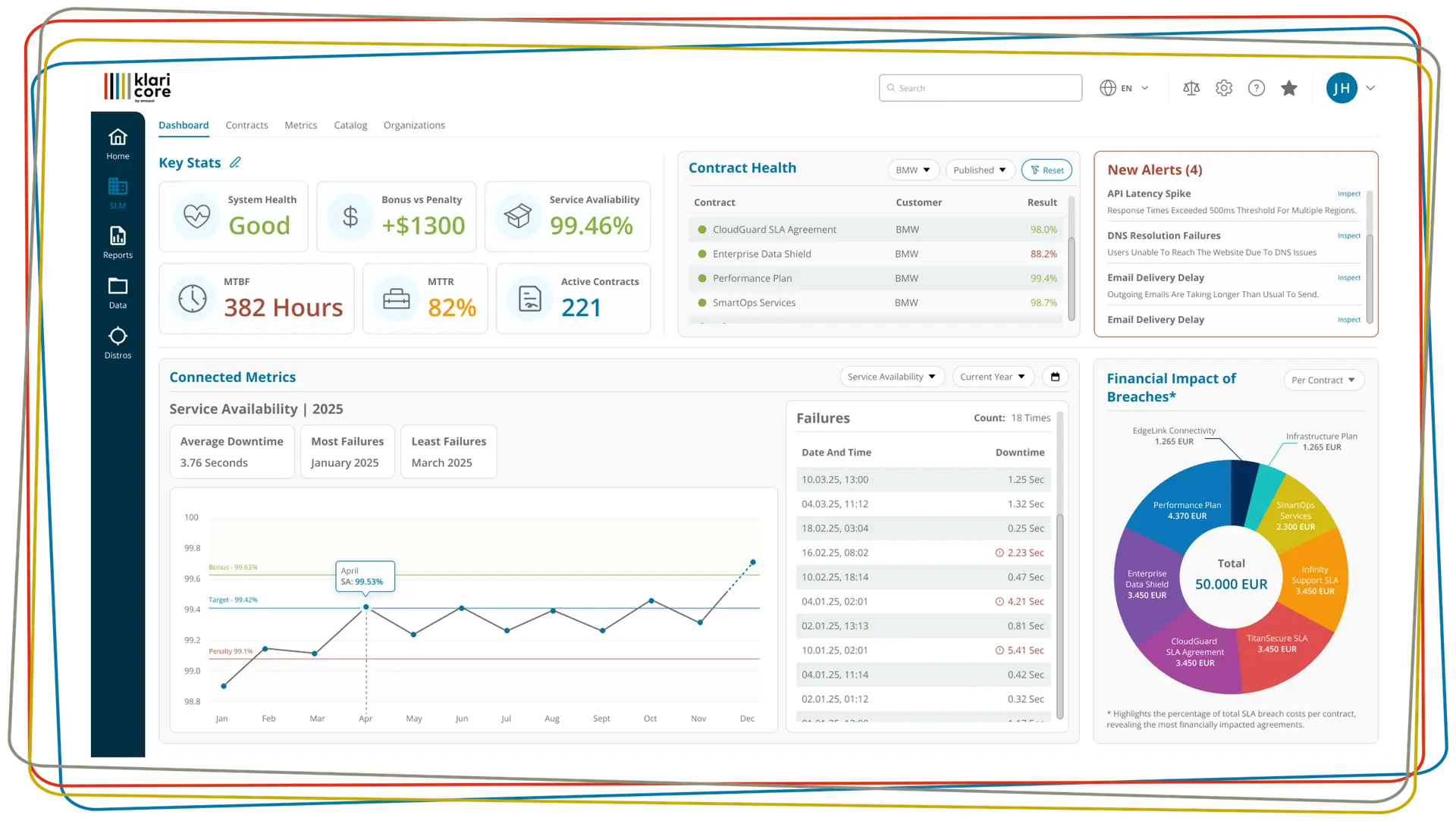This screenshot has height=821, width=1456.
Task: Inspect the DNS Resolution Failures alert
Action: click(x=1348, y=236)
